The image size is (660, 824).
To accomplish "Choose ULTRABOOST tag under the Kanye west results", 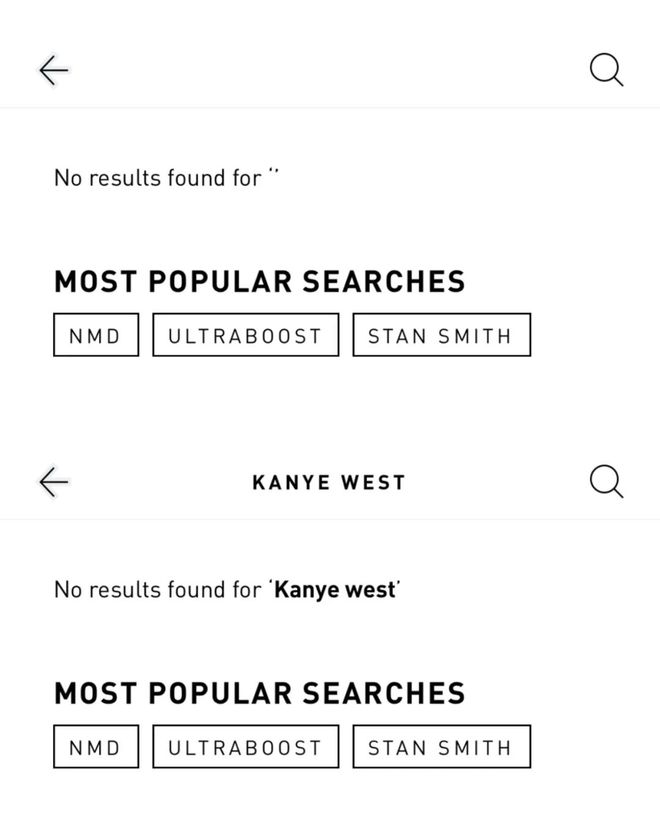I will click(x=245, y=748).
